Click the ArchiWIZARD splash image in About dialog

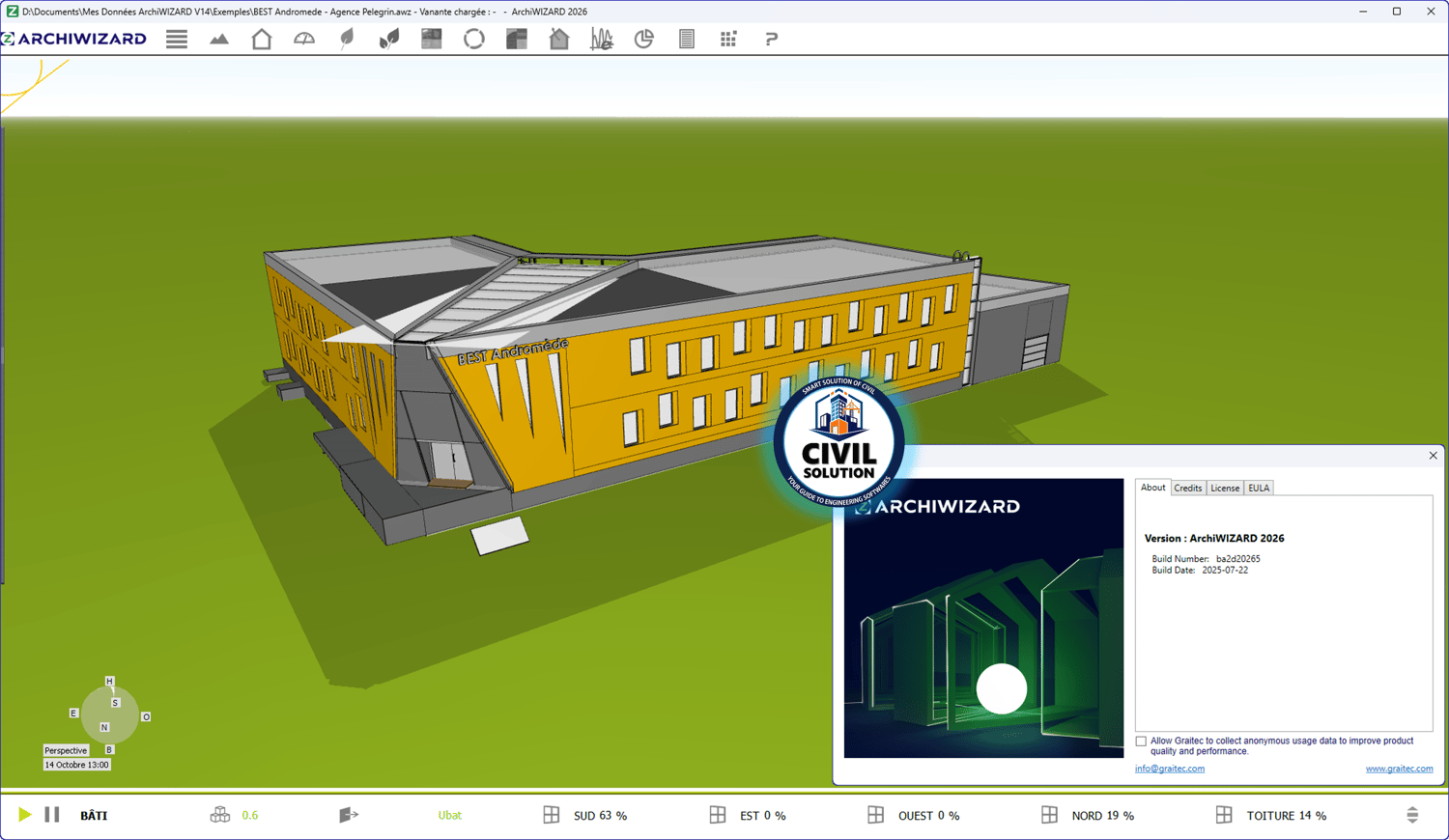click(983, 618)
